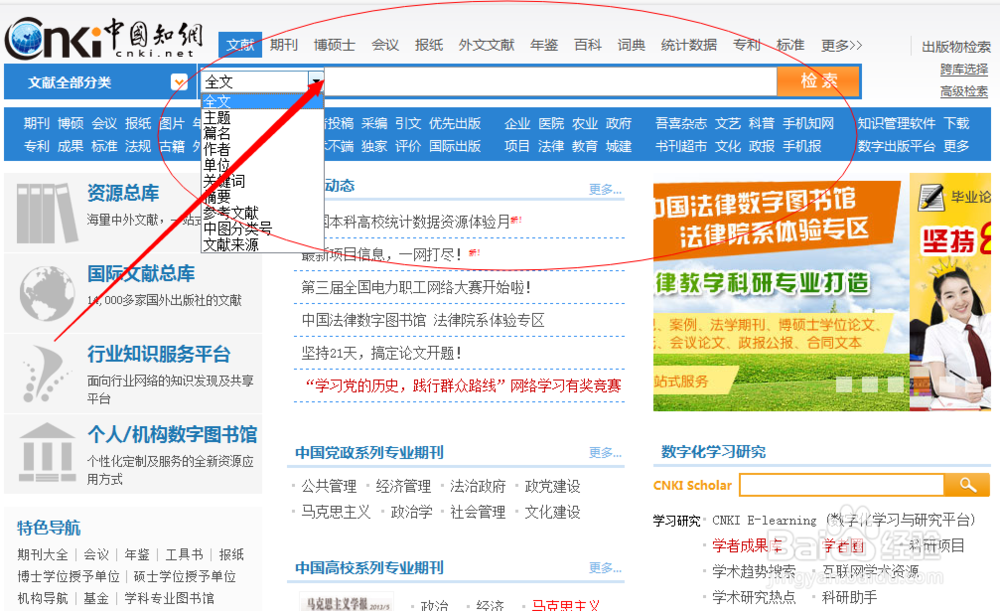Open the 资源总库 heading link
The image size is (1000, 611).
pos(123,193)
